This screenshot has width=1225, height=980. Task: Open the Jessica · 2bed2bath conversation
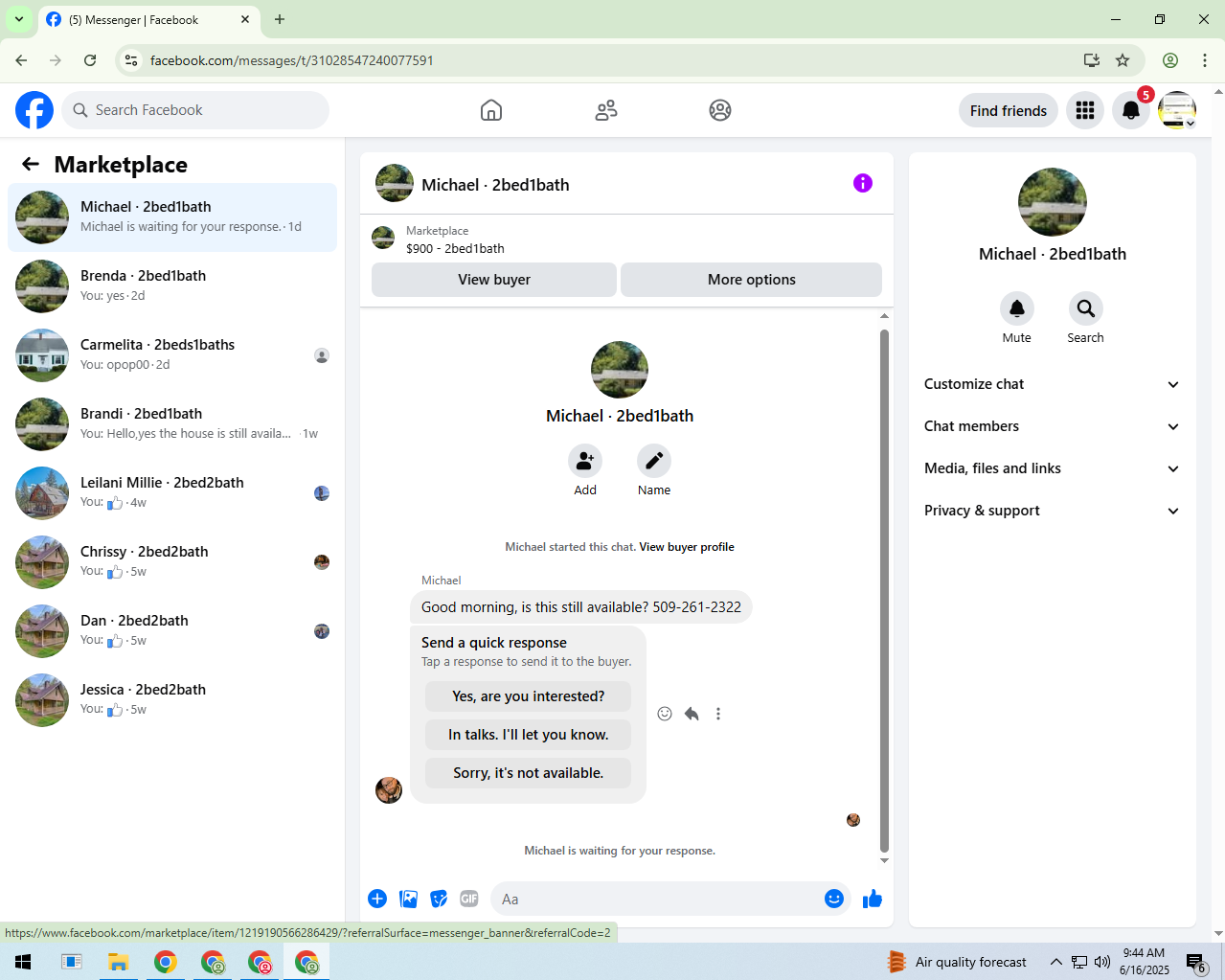pos(172,700)
